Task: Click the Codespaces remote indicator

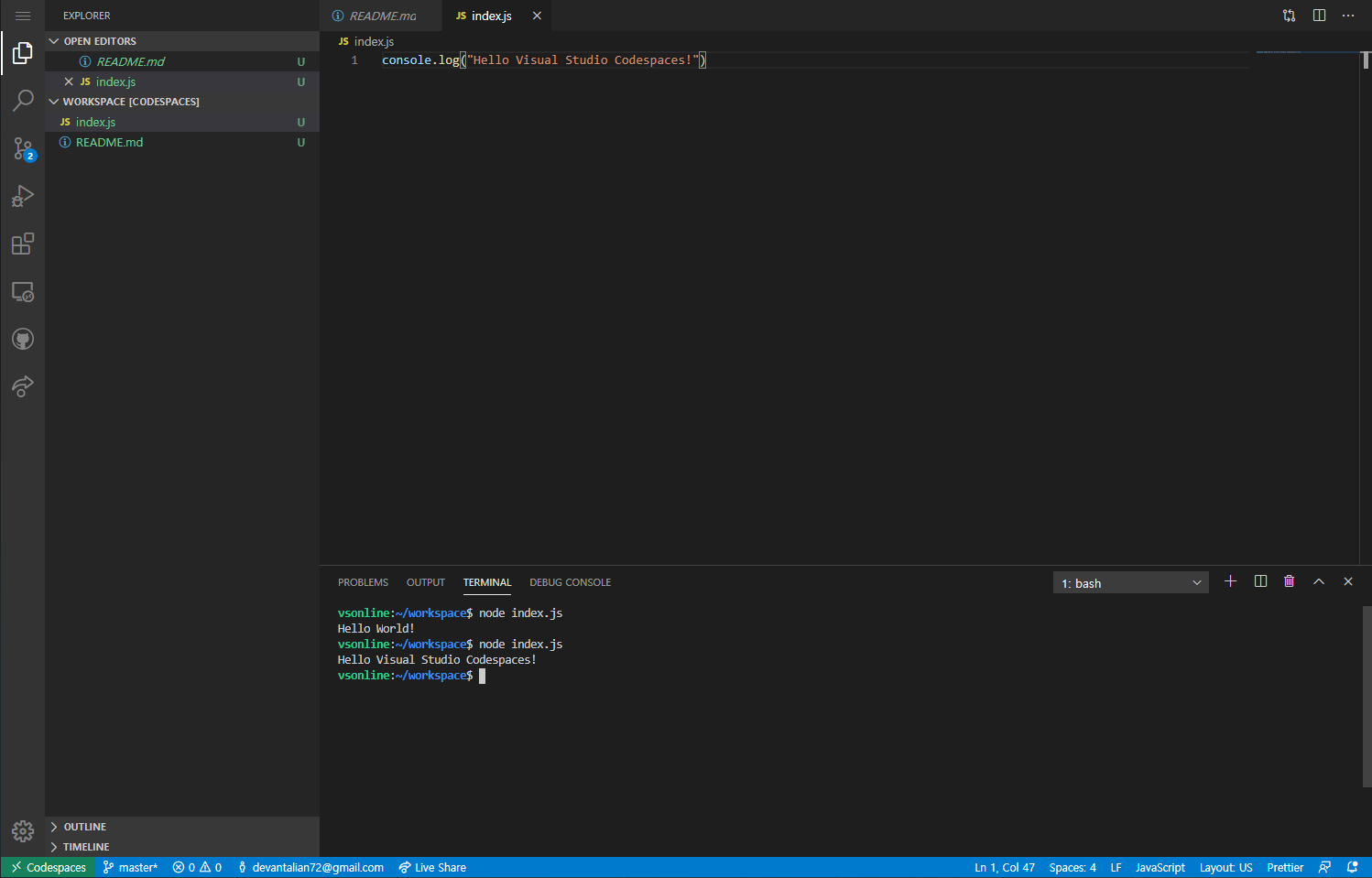Action: 49,867
